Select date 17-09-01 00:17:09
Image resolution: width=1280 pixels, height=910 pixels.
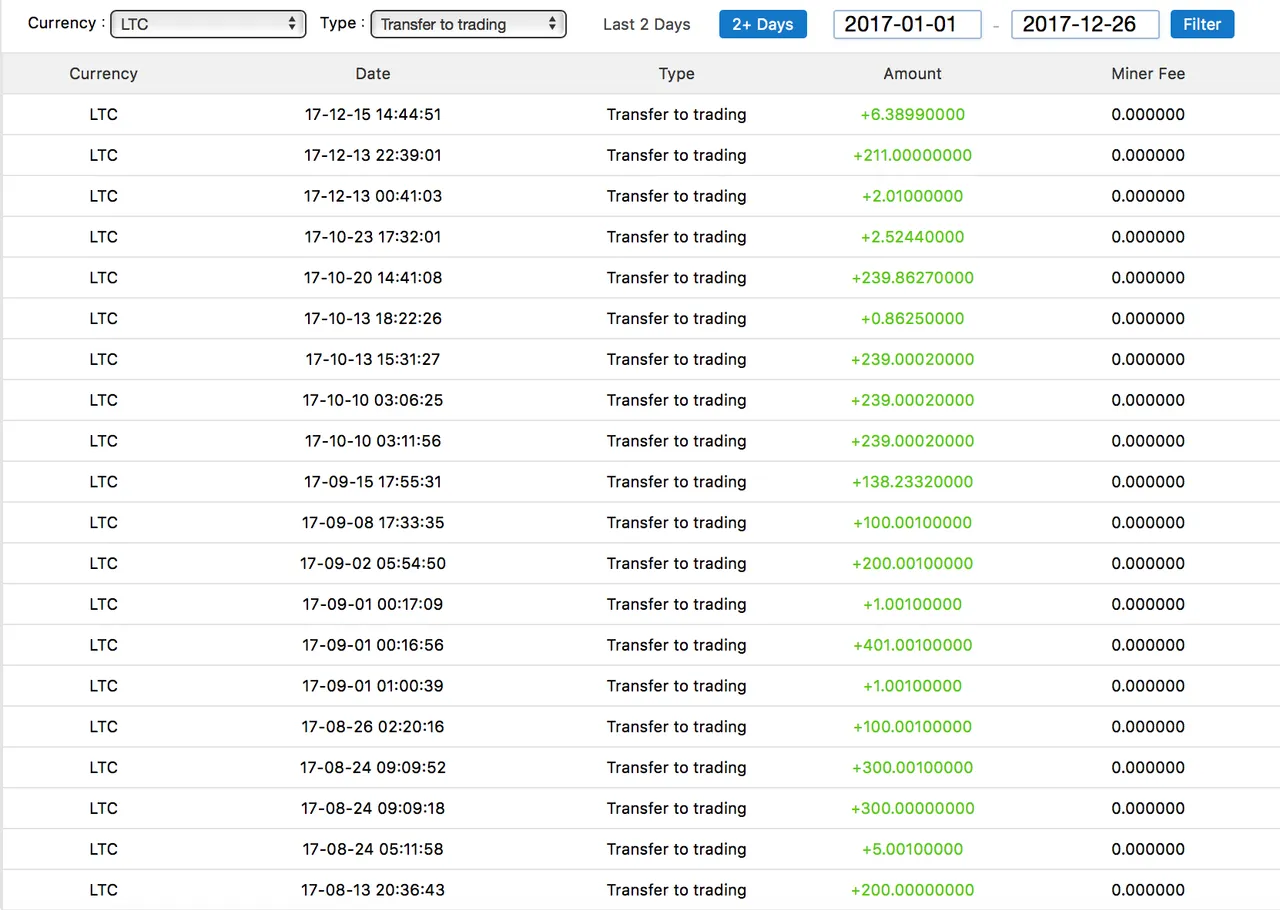(373, 605)
